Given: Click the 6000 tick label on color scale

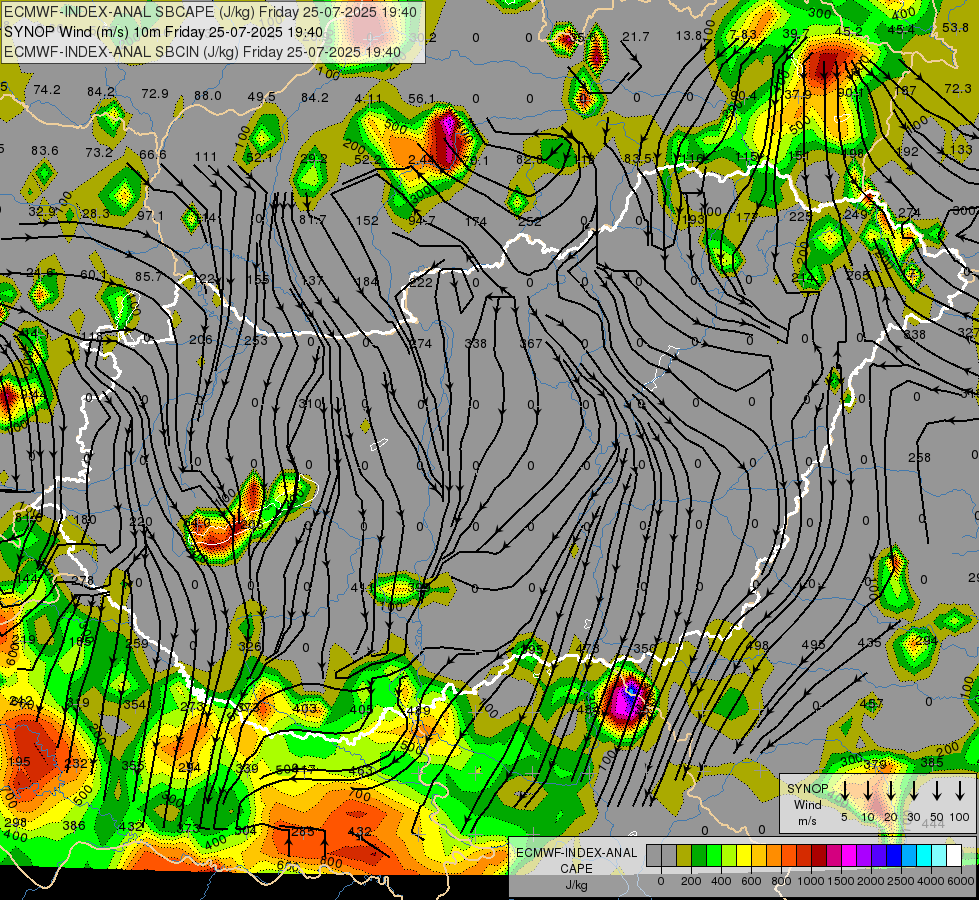Looking at the screenshot, I should [961, 881].
